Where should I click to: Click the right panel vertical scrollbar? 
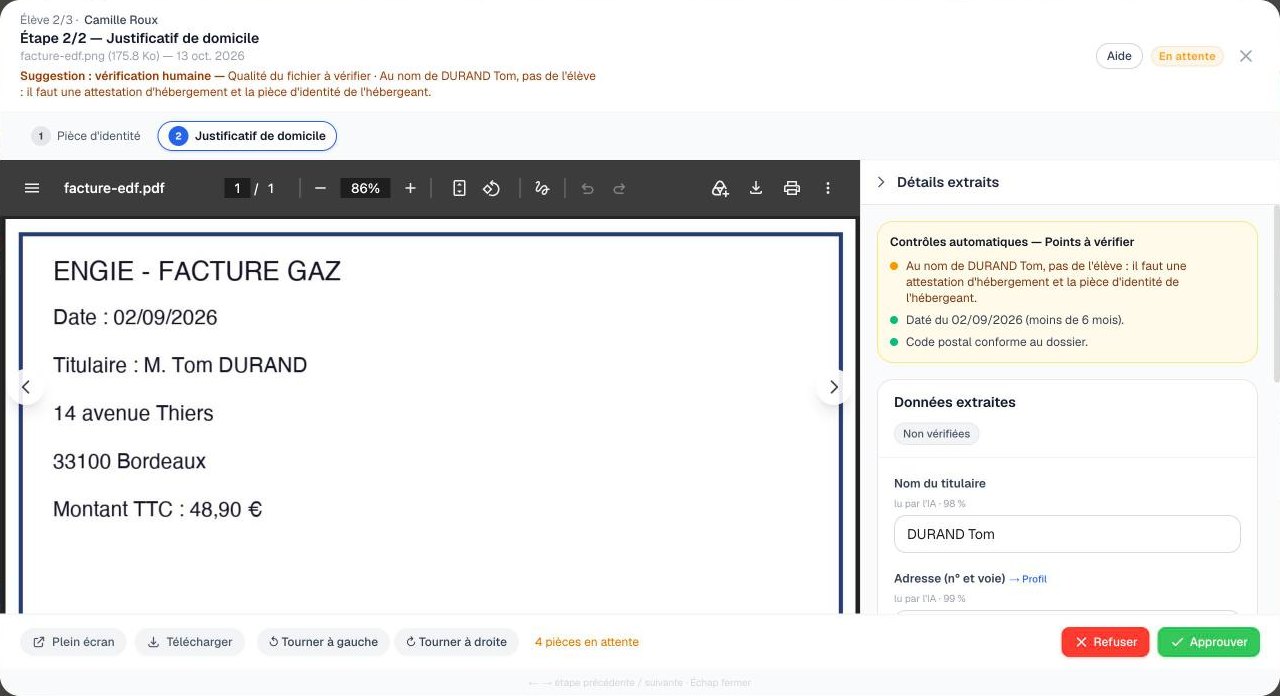[1275, 292]
